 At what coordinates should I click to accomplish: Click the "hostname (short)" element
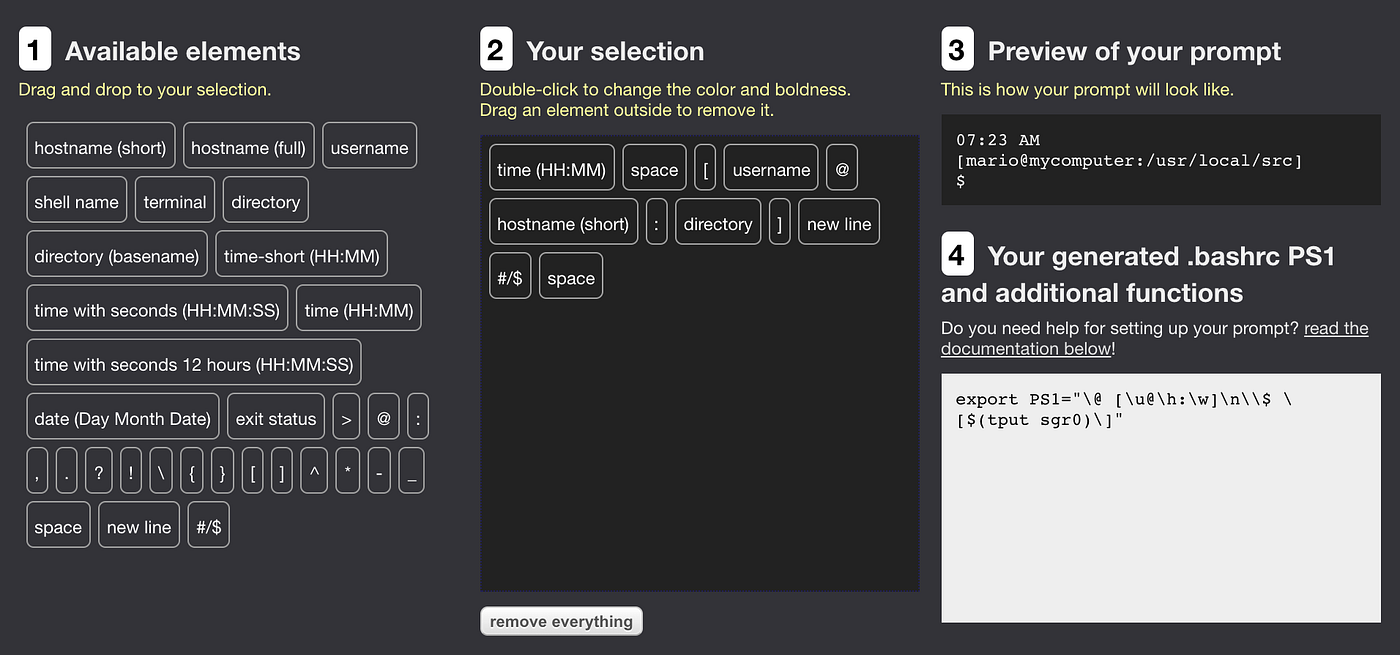coord(100,145)
